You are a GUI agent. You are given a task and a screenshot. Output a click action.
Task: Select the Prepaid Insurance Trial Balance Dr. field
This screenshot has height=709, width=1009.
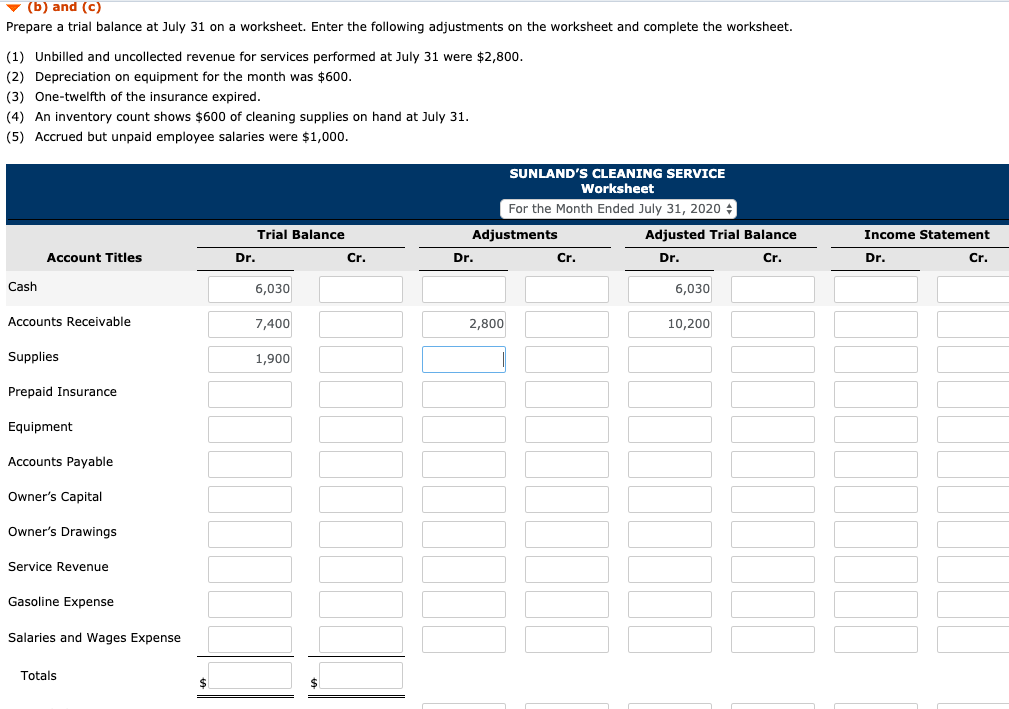click(249, 393)
